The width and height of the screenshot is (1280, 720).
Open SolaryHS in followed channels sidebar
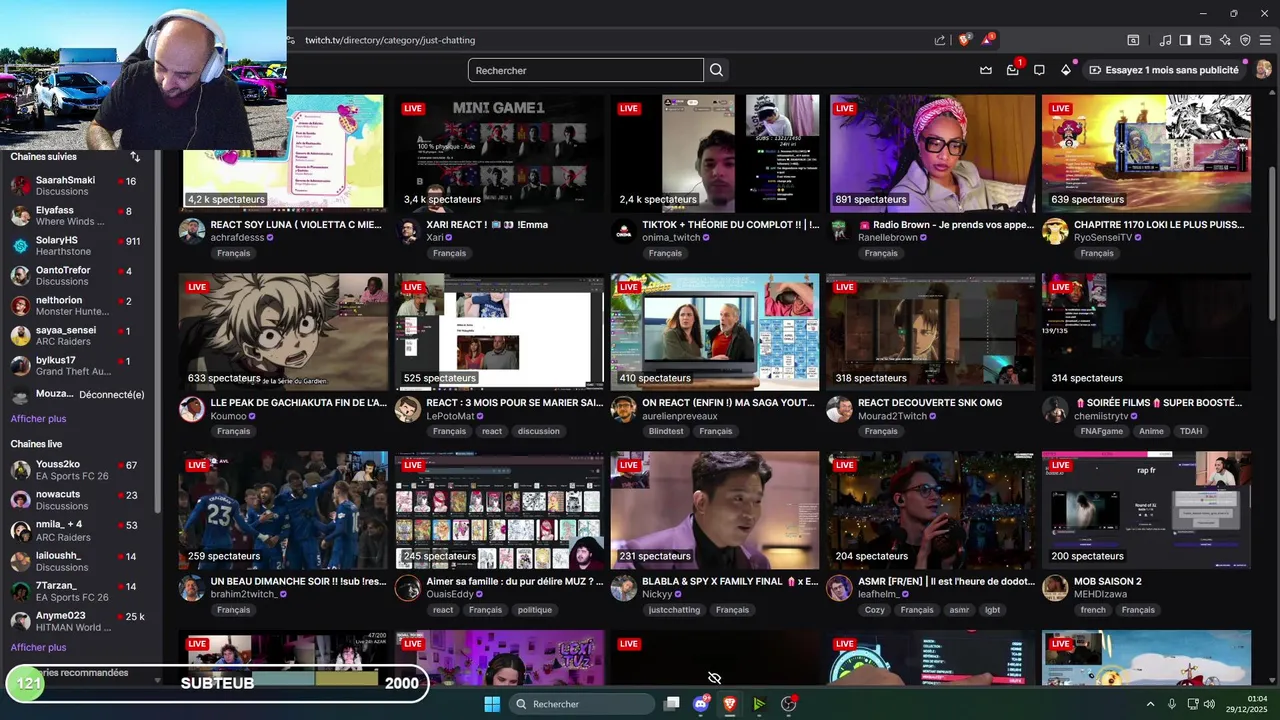click(78, 246)
